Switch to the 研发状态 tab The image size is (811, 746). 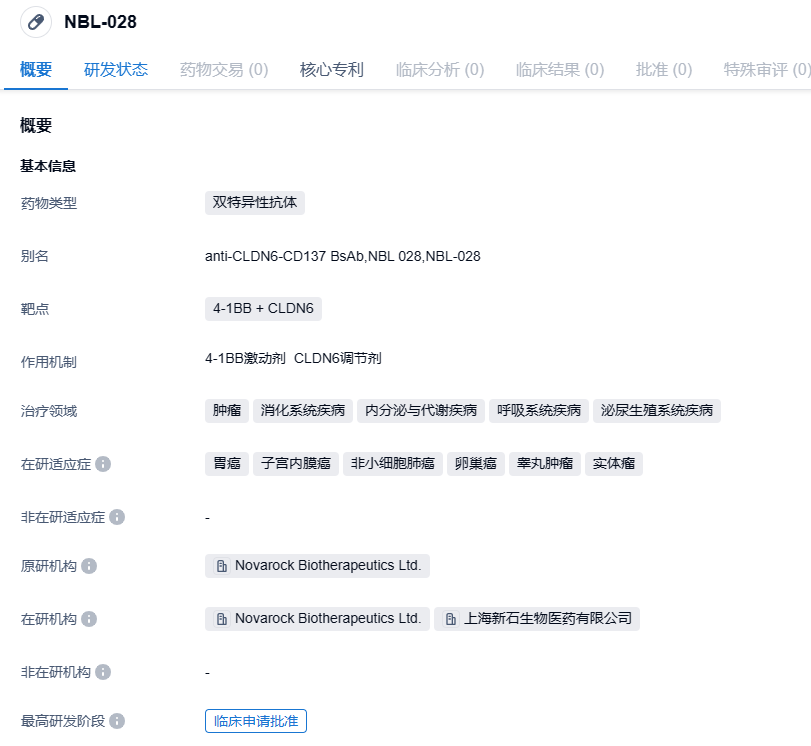pyautogui.click(x=116, y=70)
